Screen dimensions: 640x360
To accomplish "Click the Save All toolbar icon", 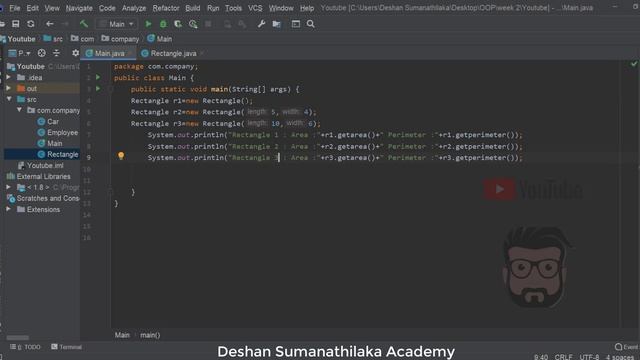I will (x=16, y=24).
